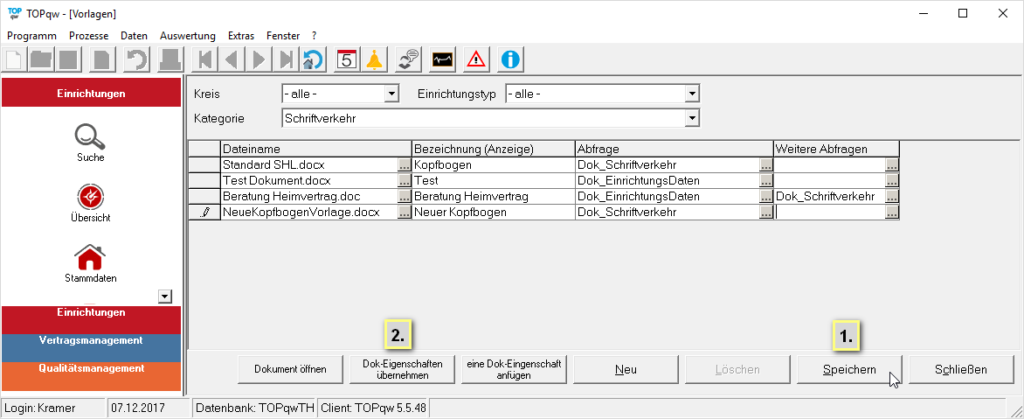Click the black monitor graph toolbar icon

point(443,59)
